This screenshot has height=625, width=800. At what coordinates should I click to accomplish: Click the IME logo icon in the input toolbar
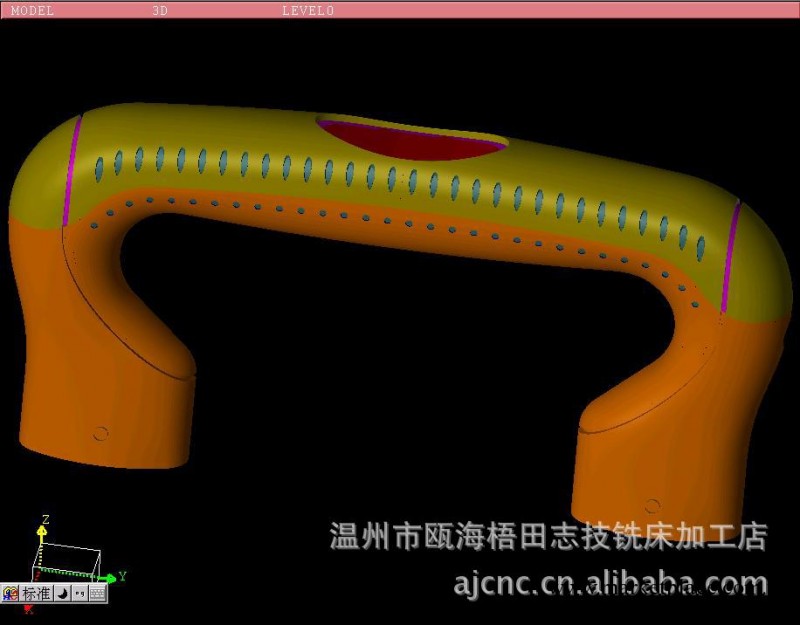coord(11,593)
